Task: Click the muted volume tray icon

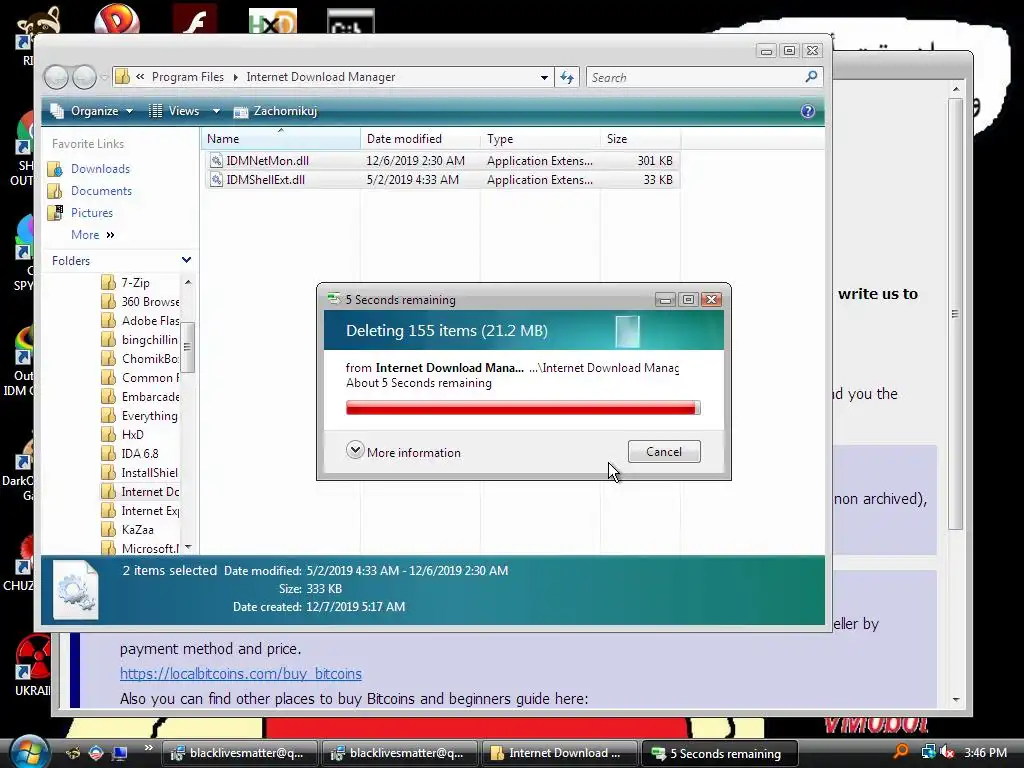Action: [x=946, y=752]
